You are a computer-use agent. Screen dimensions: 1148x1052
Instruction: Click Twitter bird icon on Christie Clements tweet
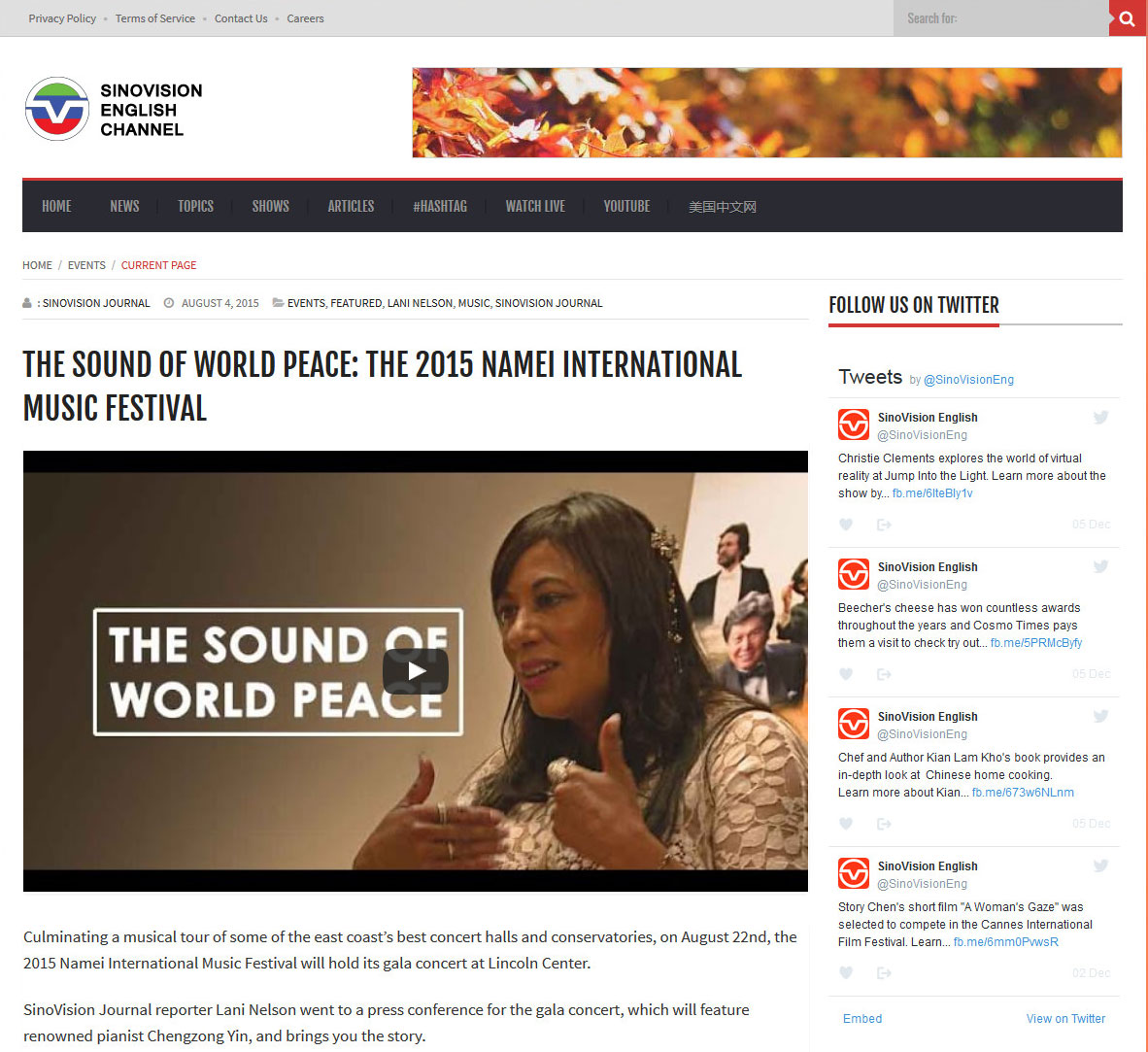[1100, 418]
